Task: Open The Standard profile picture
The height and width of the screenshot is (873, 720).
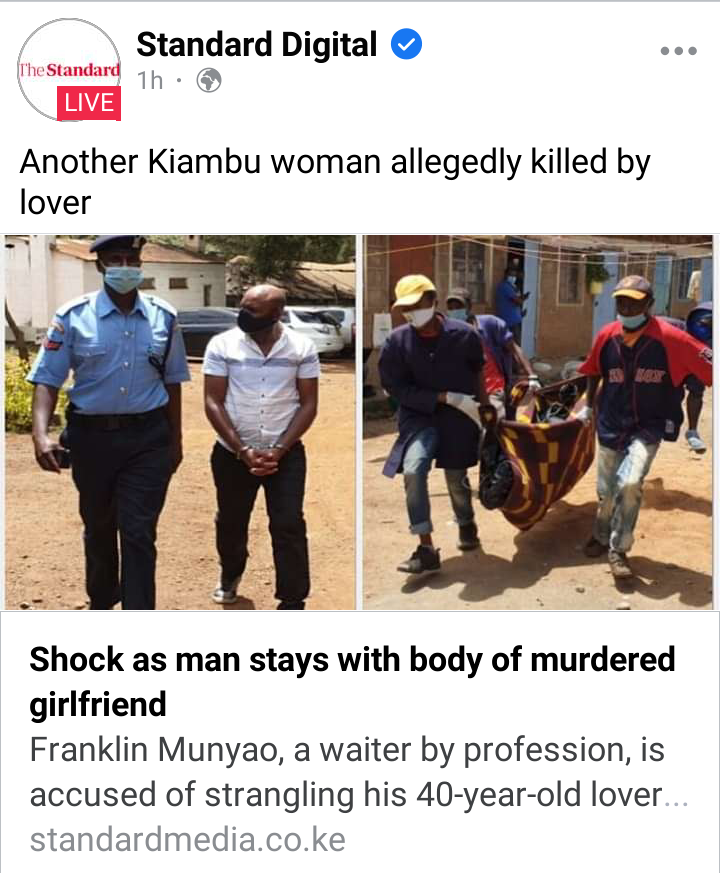Action: [69, 70]
